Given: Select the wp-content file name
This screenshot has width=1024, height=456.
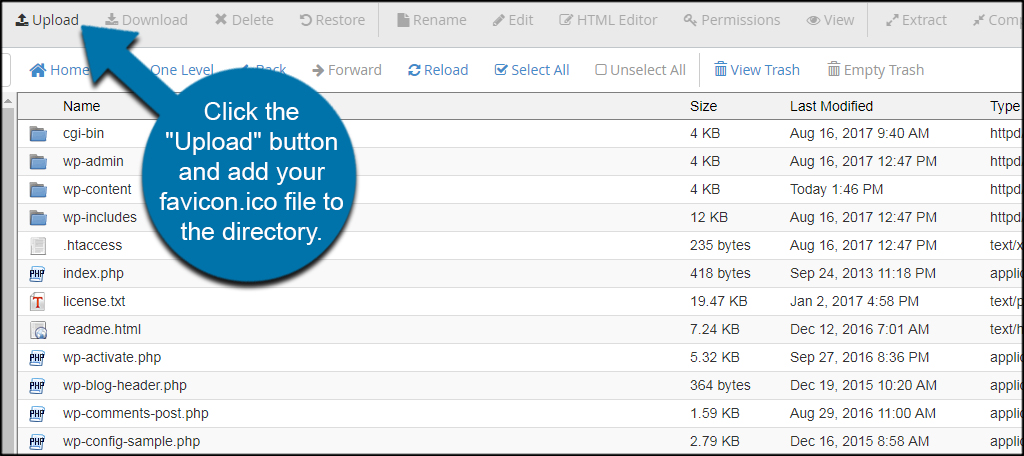Looking at the screenshot, I should 97,189.
